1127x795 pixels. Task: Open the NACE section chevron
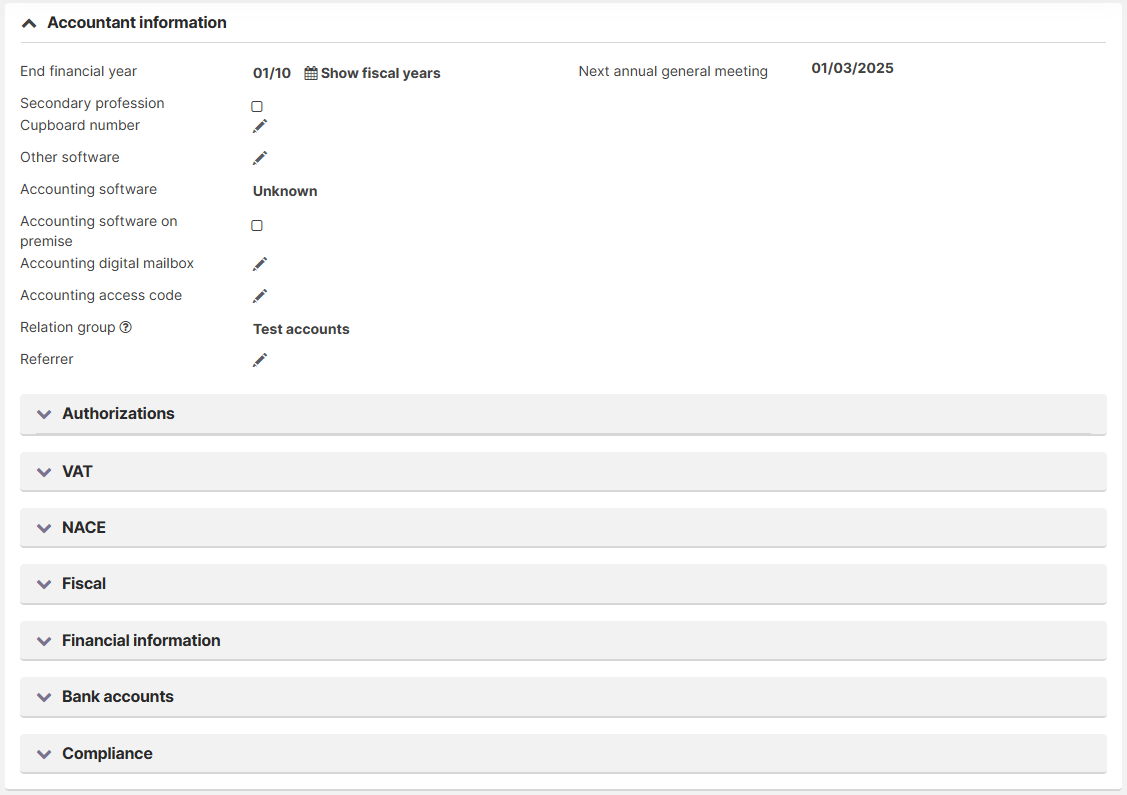[x=44, y=528]
